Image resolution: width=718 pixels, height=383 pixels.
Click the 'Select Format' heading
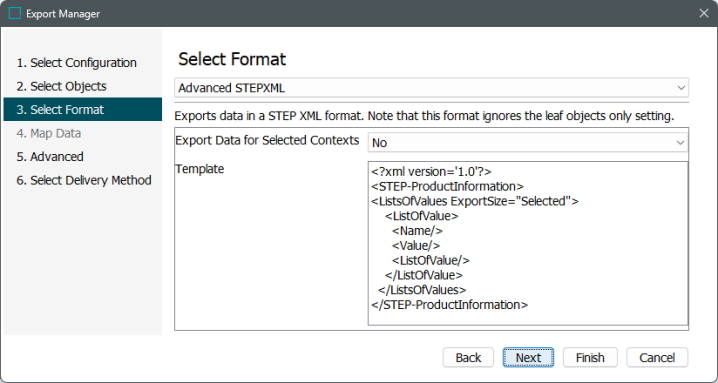(x=232, y=59)
